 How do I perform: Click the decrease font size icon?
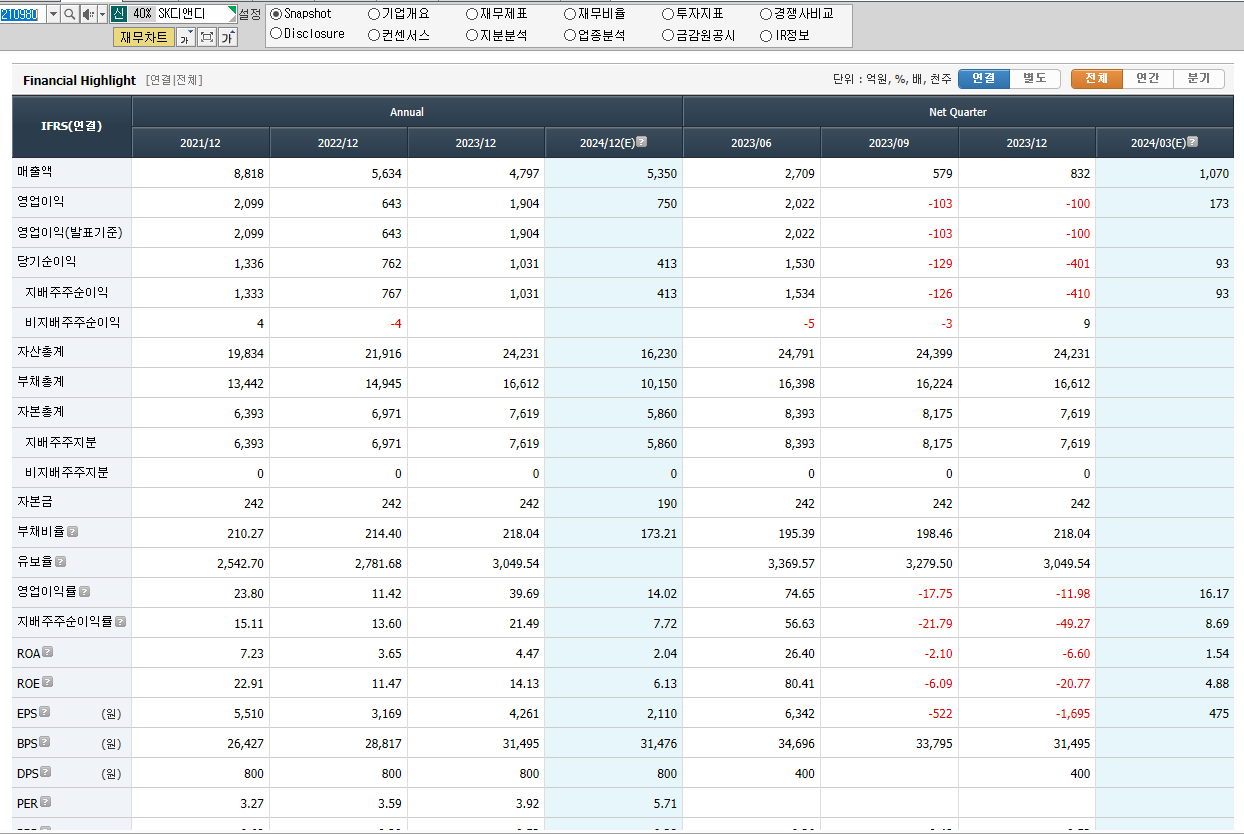pyautogui.click(x=186, y=37)
